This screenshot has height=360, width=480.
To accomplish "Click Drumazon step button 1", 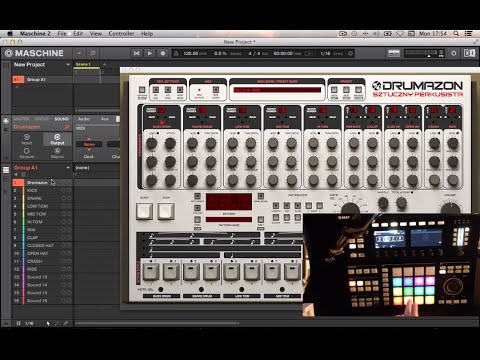I will click(x=151, y=271).
